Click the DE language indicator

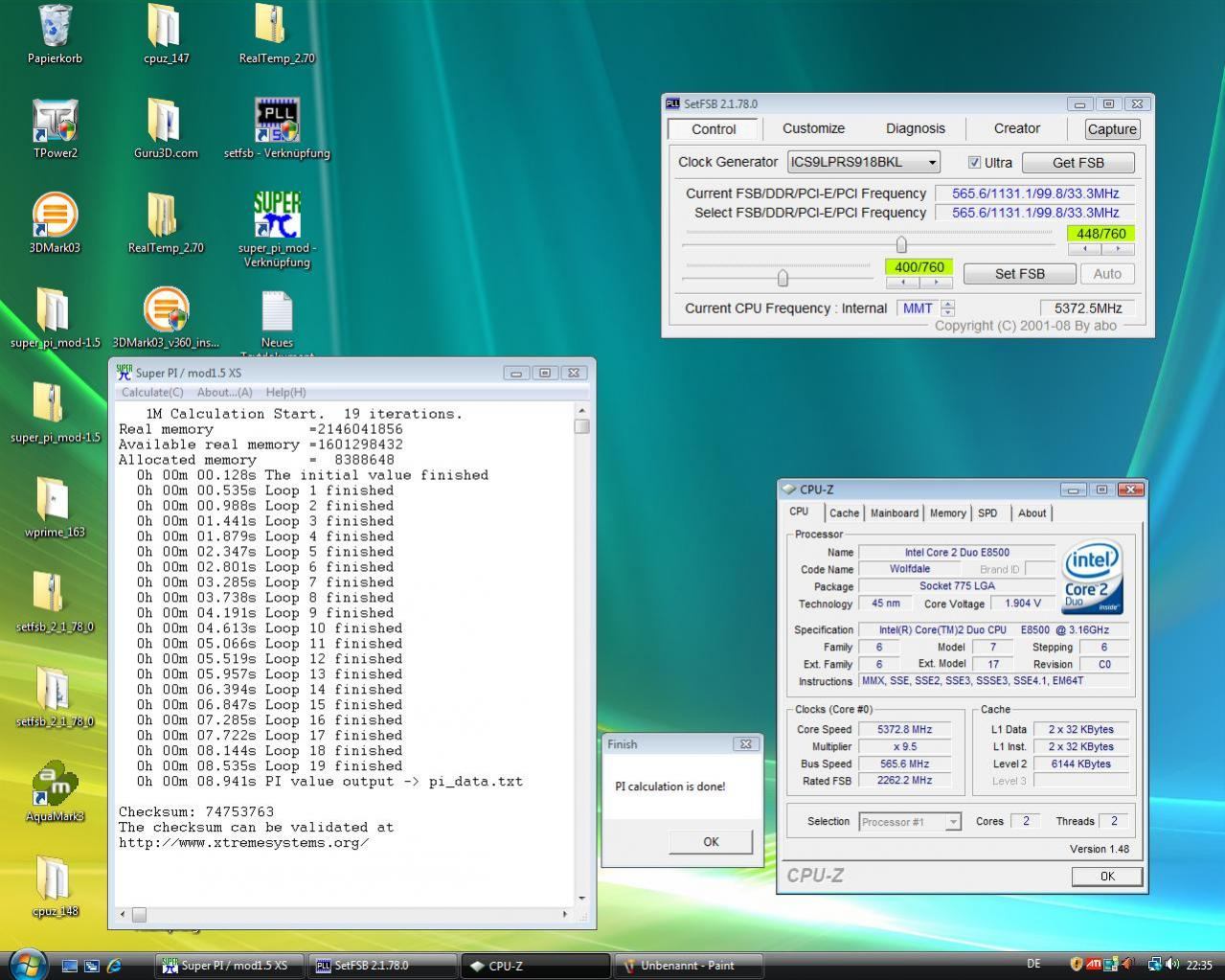1033,965
